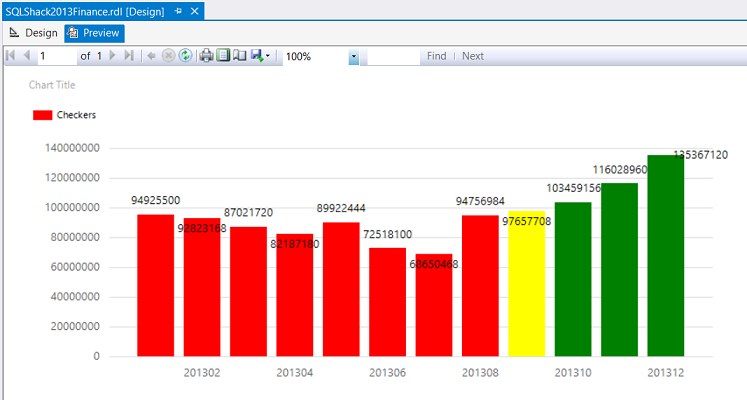The height and width of the screenshot is (400, 747).
Task: Click the red Checkers legend swatch
Action: point(43,115)
